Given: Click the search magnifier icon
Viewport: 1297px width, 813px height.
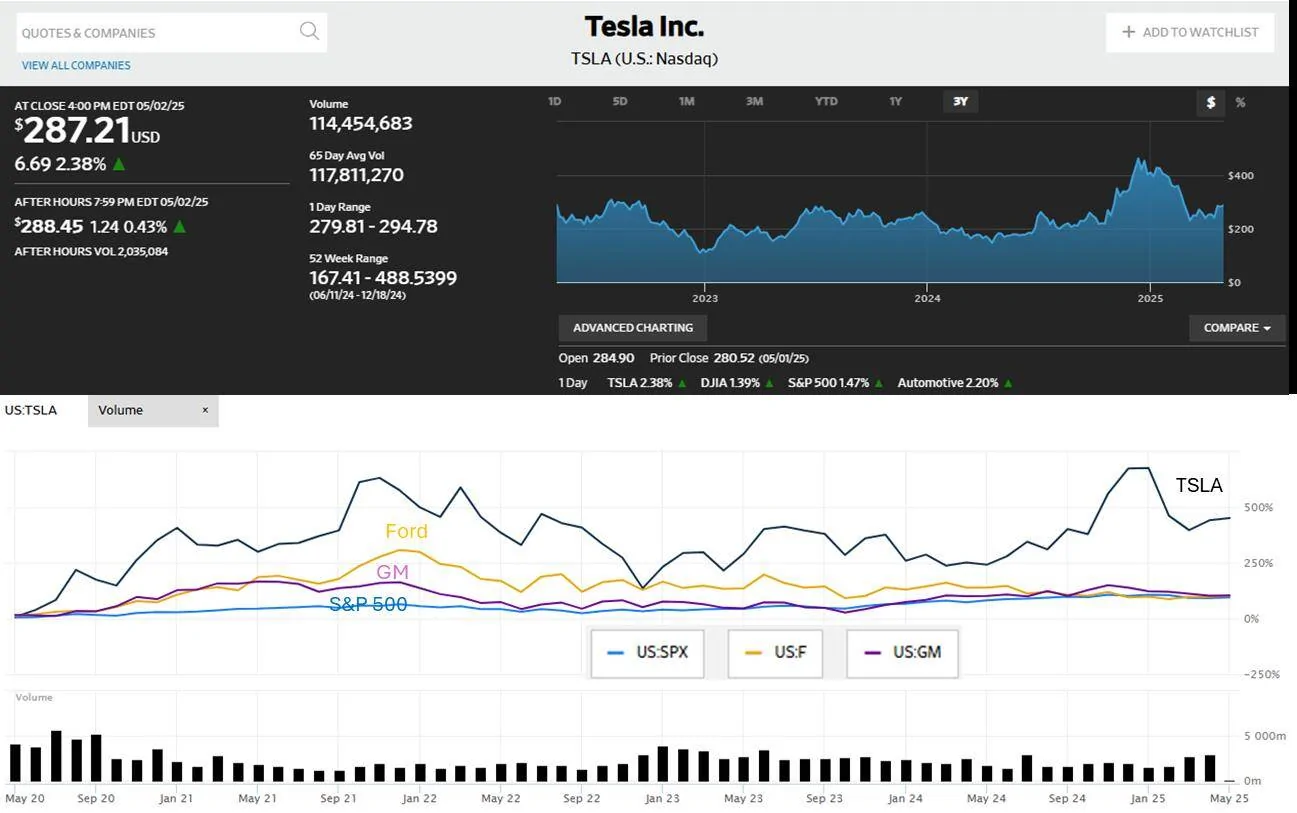Looking at the screenshot, I should pos(309,31).
